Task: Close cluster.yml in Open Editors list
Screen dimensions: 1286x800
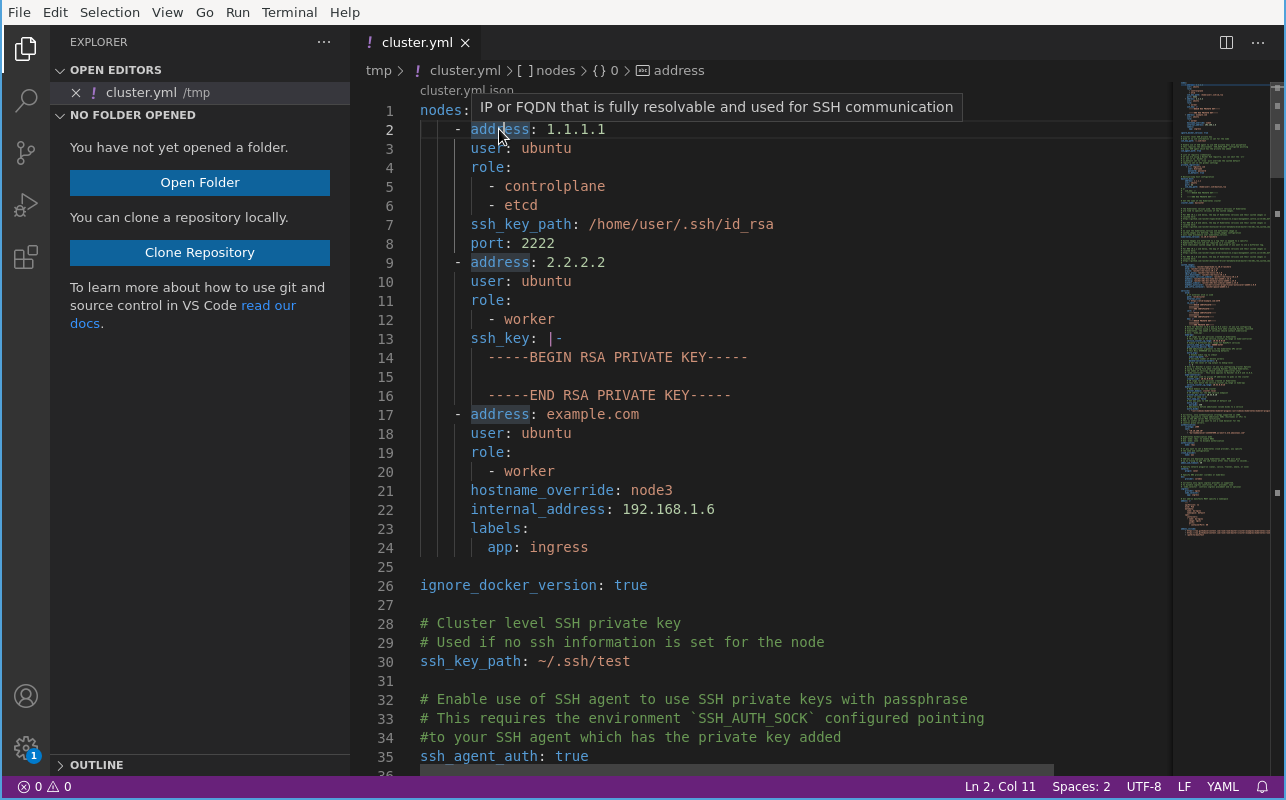Action: [76, 92]
